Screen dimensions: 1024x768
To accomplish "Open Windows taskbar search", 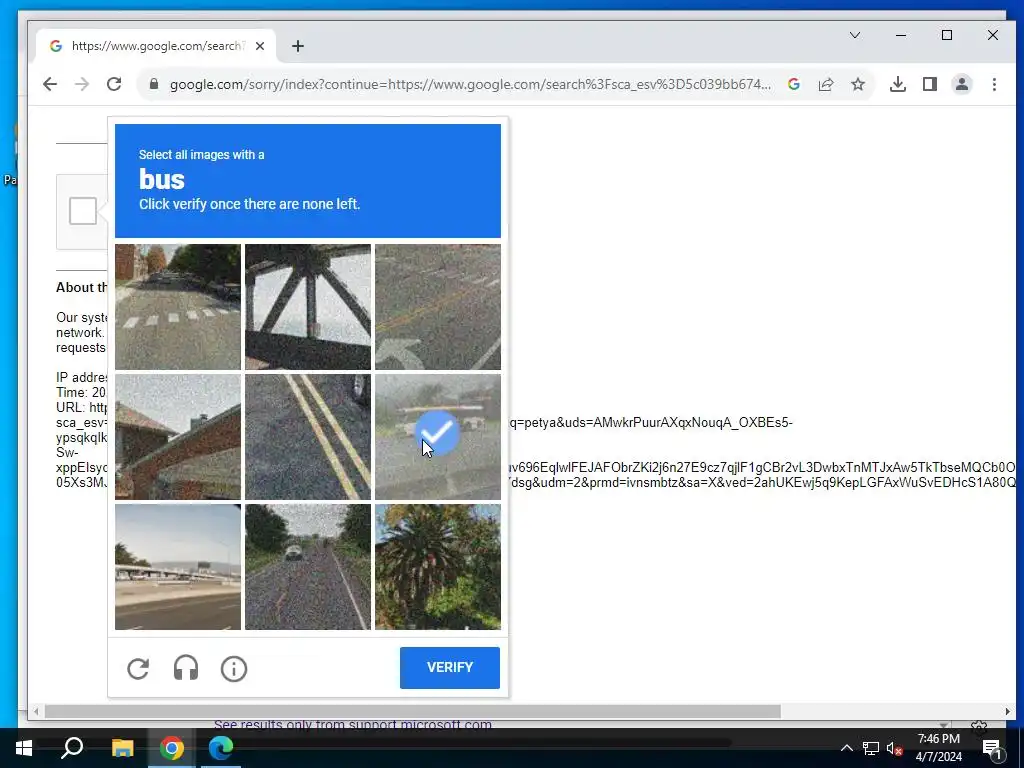I will (72, 748).
